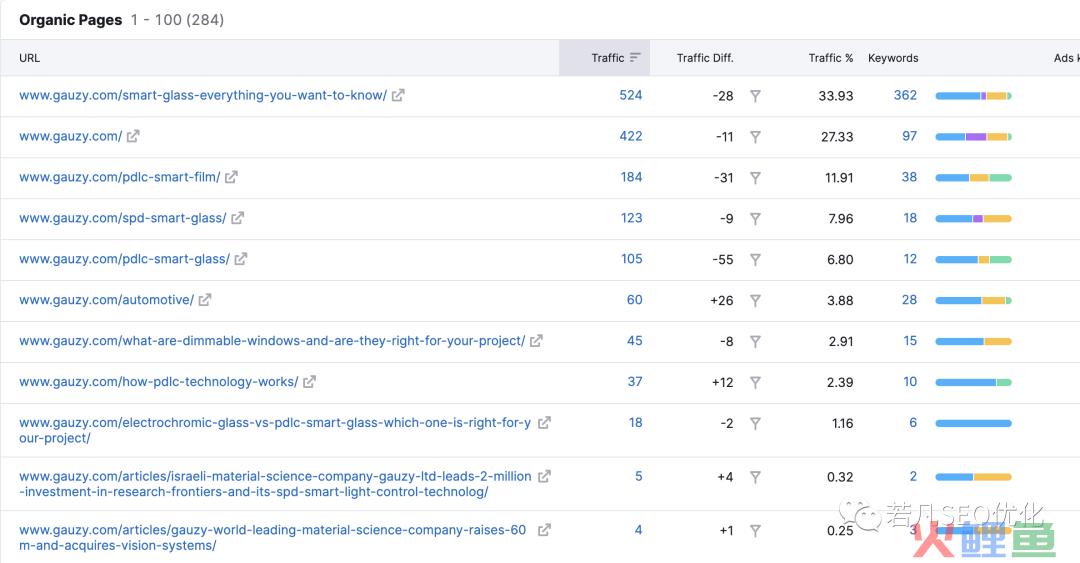Click keyword distribution bar in 362 keywords row
Viewport: 1080px width, 563px height.
click(x=973, y=96)
